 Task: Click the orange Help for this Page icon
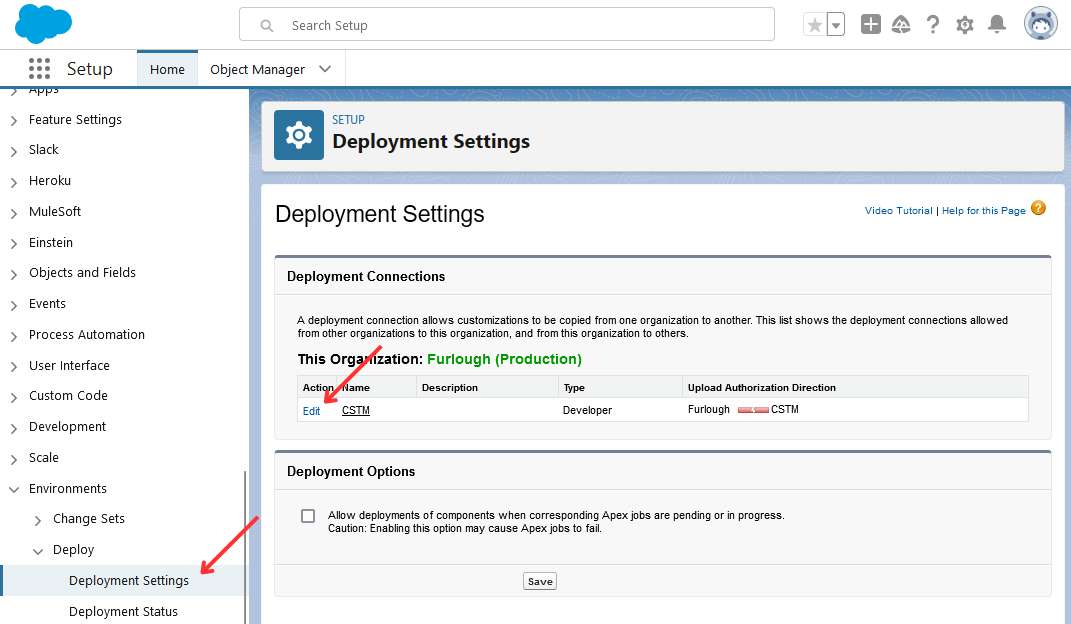(1038, 208)
